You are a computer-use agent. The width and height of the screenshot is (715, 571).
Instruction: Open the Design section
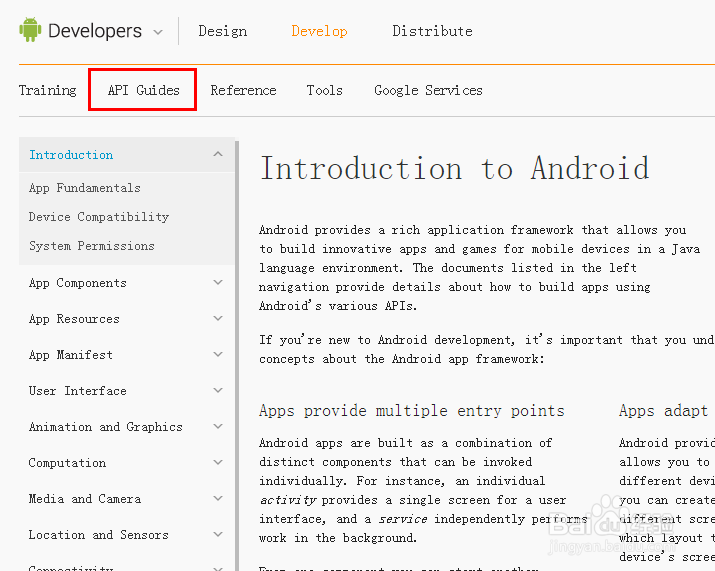[x=223, y=31]
